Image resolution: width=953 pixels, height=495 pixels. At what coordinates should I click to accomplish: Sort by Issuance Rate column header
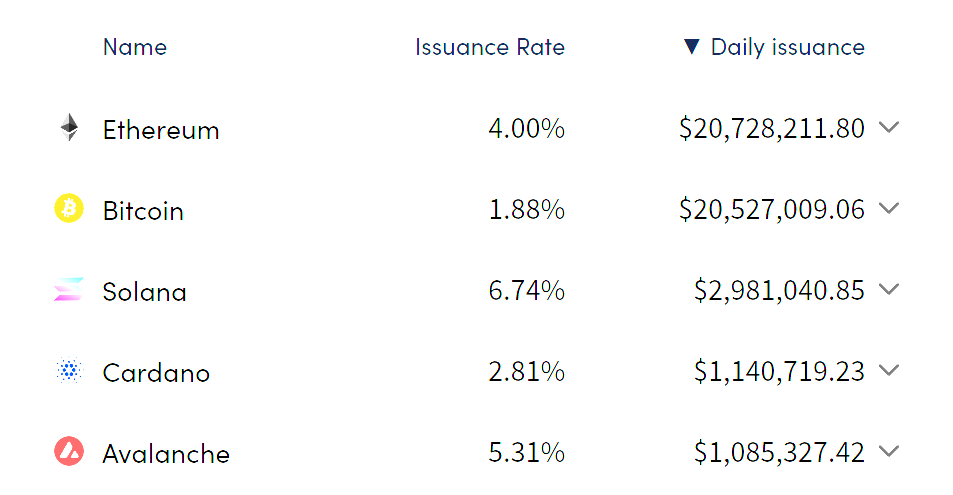pos(489,47)
